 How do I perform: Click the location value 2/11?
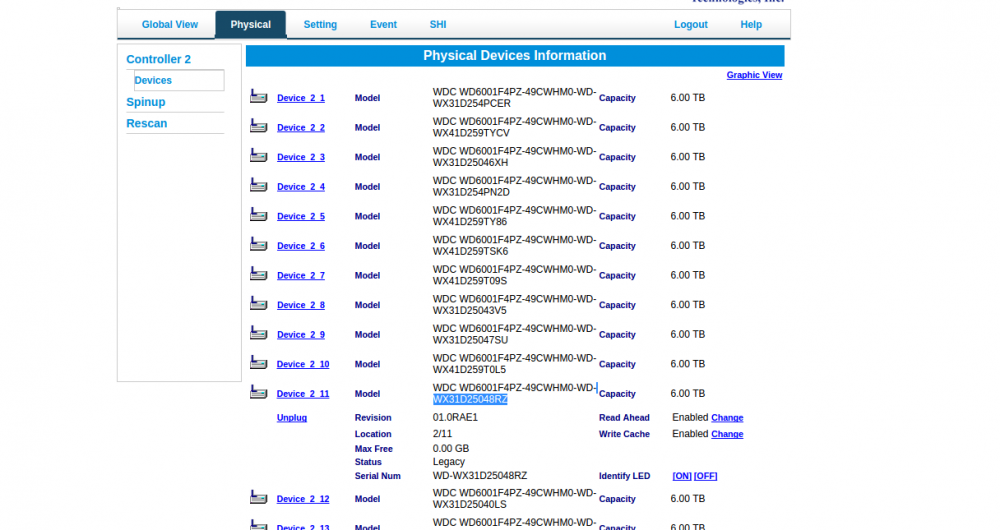point(442,434)
